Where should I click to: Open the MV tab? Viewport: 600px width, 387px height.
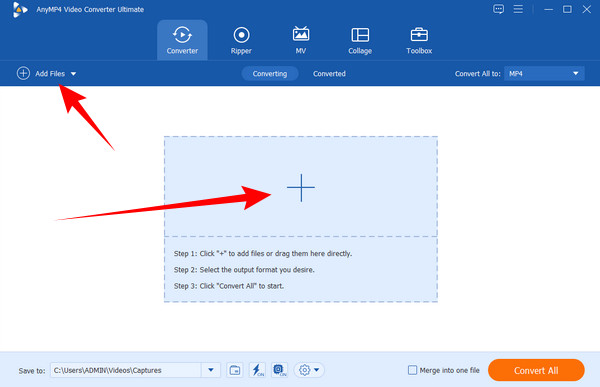[301, 40]
